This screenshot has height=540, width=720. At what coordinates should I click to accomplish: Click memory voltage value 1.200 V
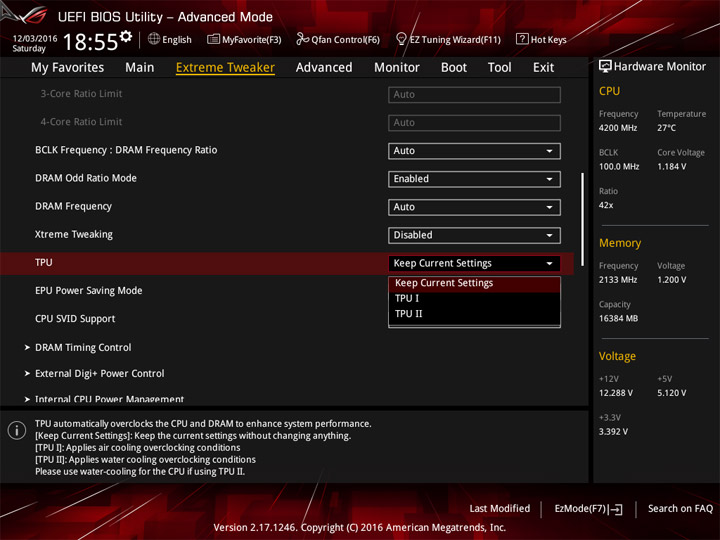pos(672,280)
